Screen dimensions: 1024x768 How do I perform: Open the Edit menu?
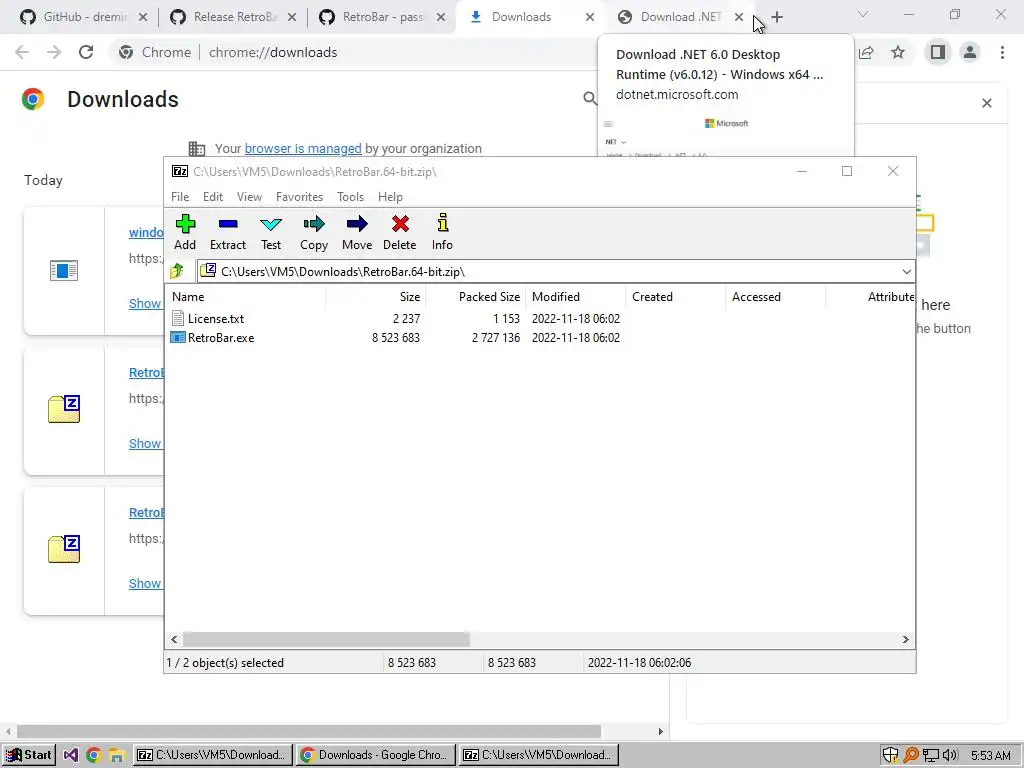[x=213, y=197]
